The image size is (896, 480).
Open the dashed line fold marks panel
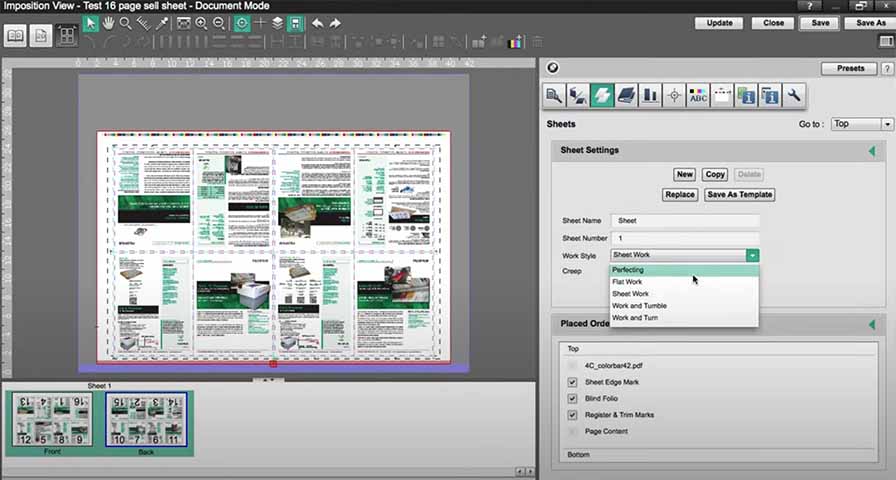point(722,95)
